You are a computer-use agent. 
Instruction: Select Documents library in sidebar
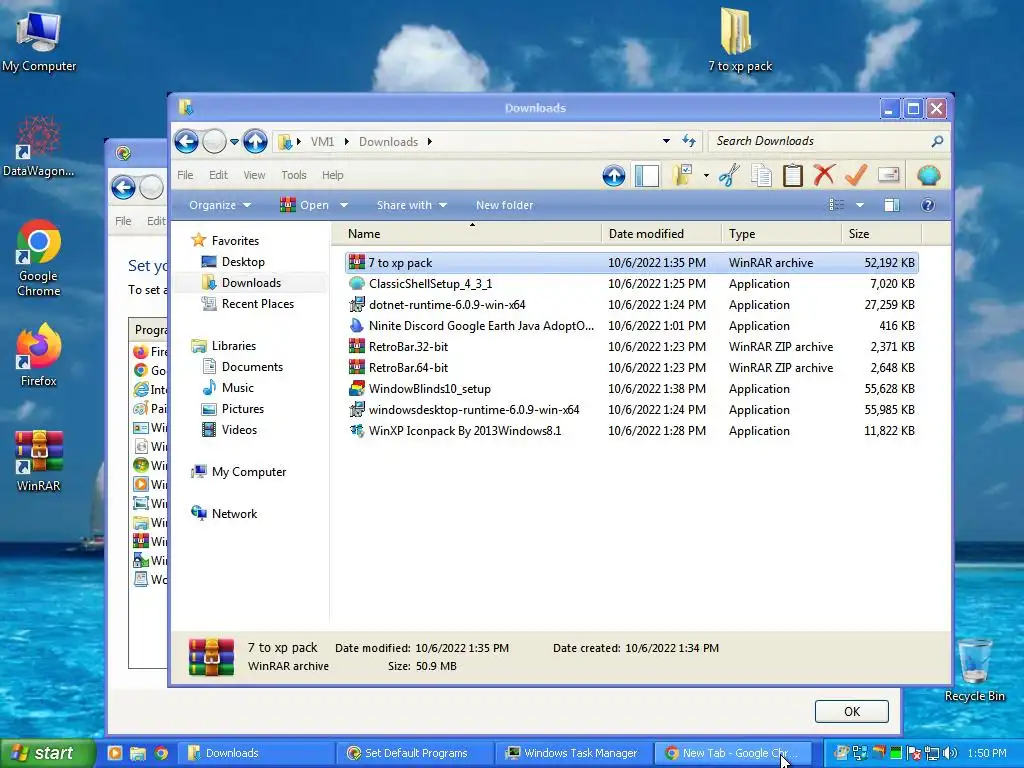point(252,367)
